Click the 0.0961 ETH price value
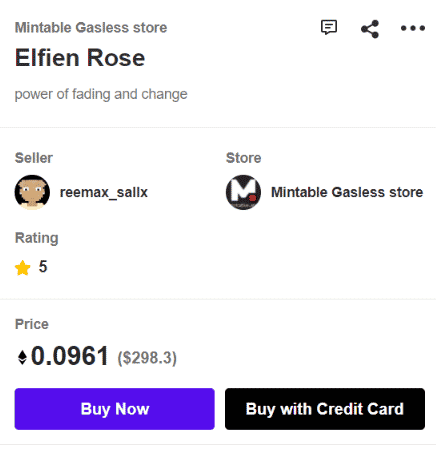 70,356
